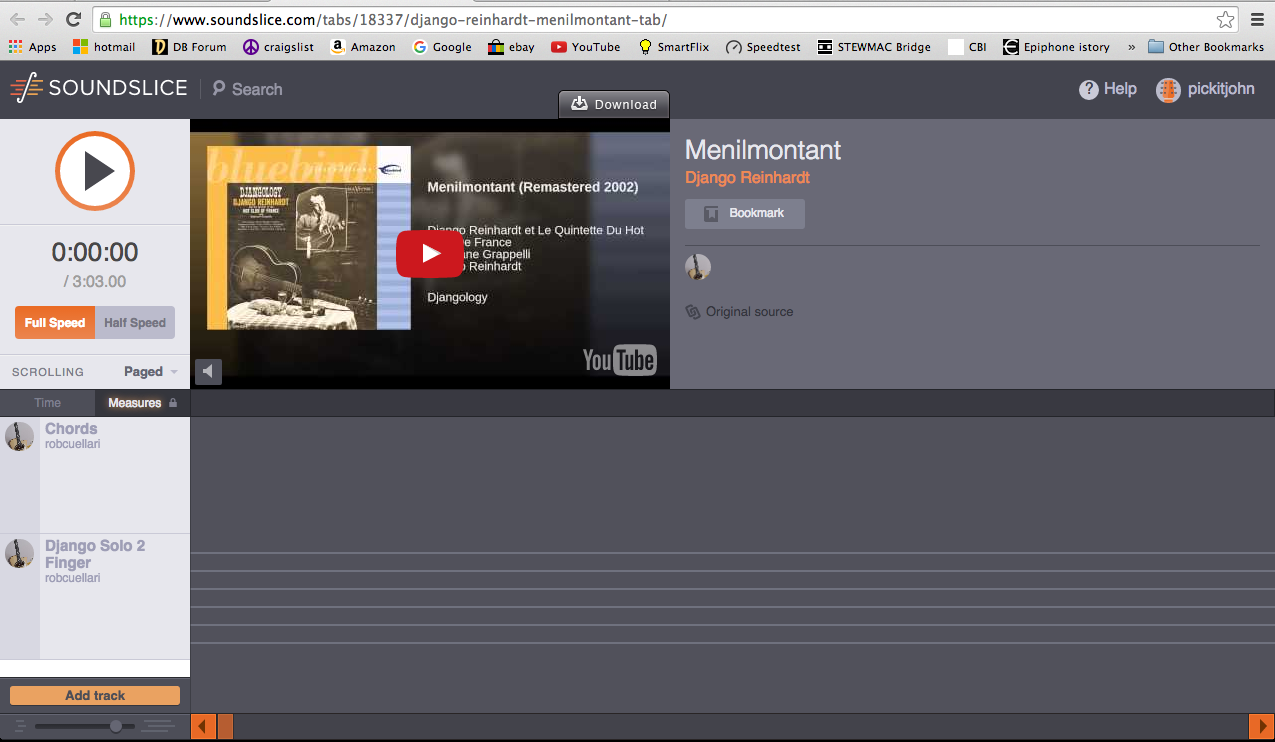Select the Chords track

71,429
